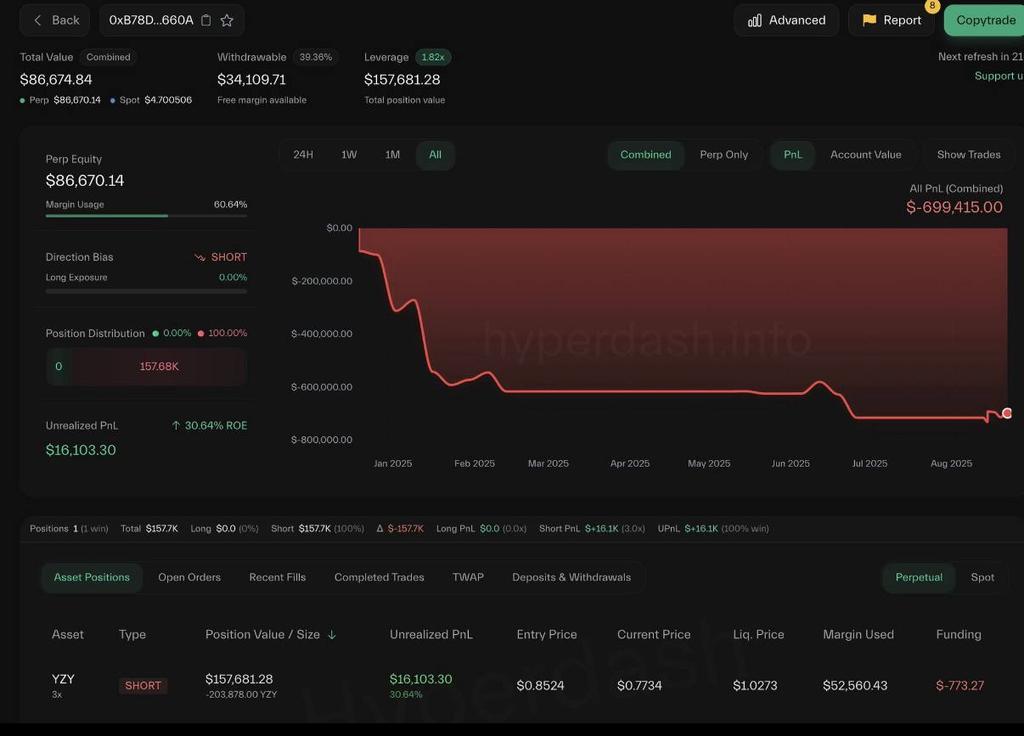The width and height of the screenshot is (1024, 736).
Task: Switch chart to Combined mode
Action: [645, 155]
